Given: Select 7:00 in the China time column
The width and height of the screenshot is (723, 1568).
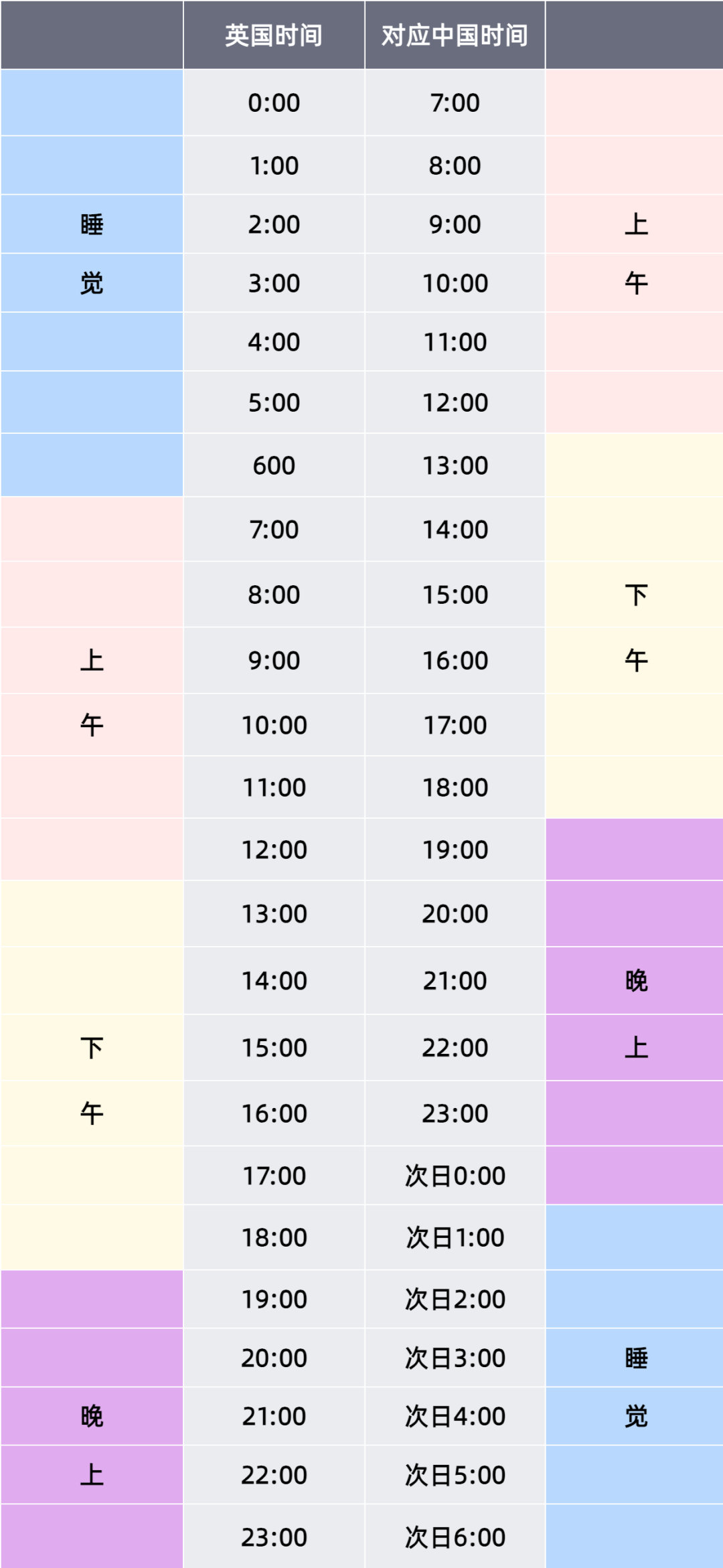Looking at the screenshot, I should 455,103.
